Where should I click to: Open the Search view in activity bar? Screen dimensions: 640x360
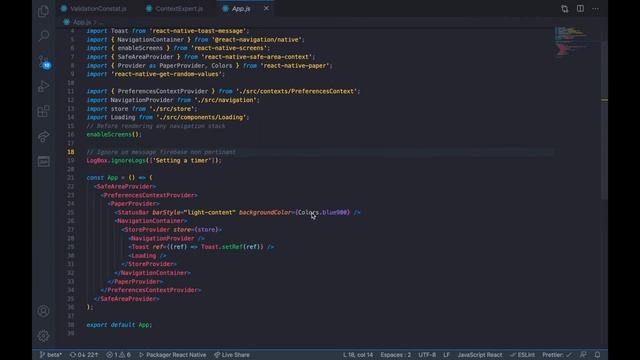(43, 36)
